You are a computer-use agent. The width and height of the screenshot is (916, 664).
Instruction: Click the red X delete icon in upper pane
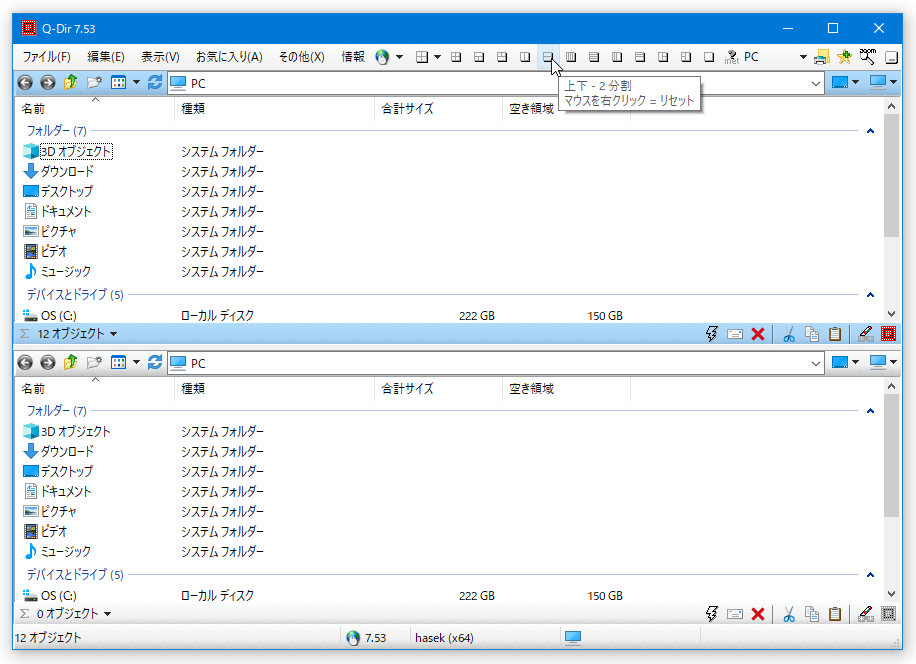tap(758, 334)
